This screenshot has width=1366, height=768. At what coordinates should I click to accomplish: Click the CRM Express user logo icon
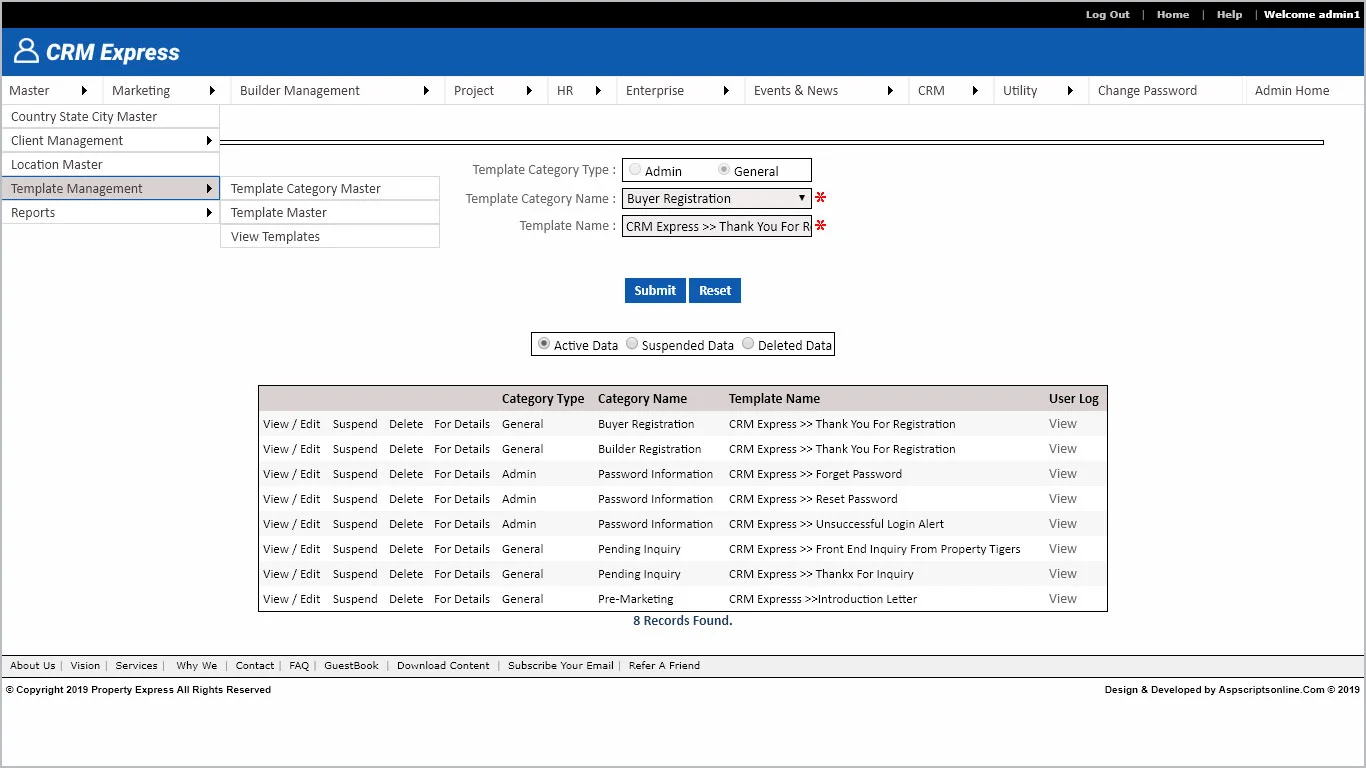coord(26,51)
